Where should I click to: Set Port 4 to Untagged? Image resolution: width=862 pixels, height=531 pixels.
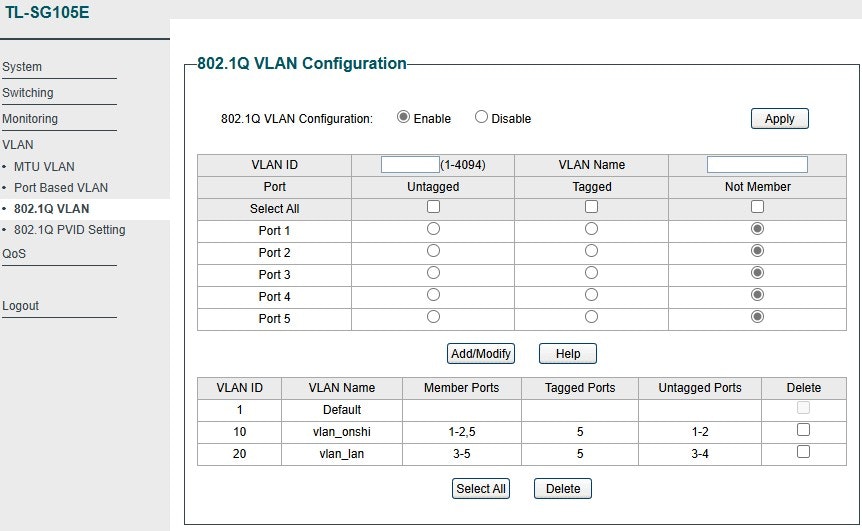coord(433,295)
